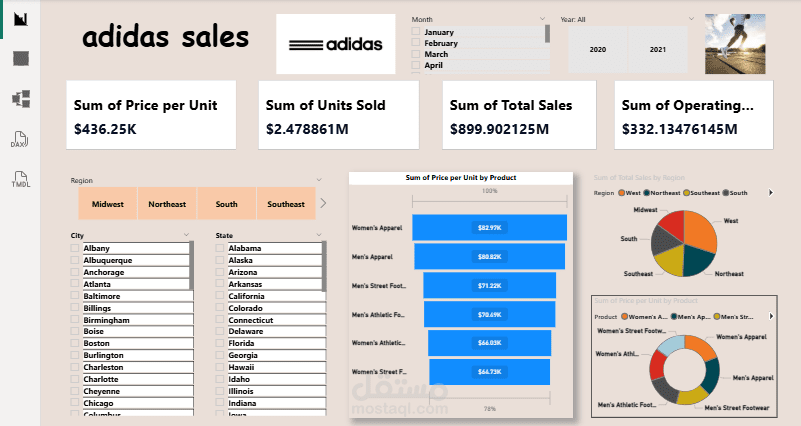Click the Women's A... product legend dot

click(624, 317)
